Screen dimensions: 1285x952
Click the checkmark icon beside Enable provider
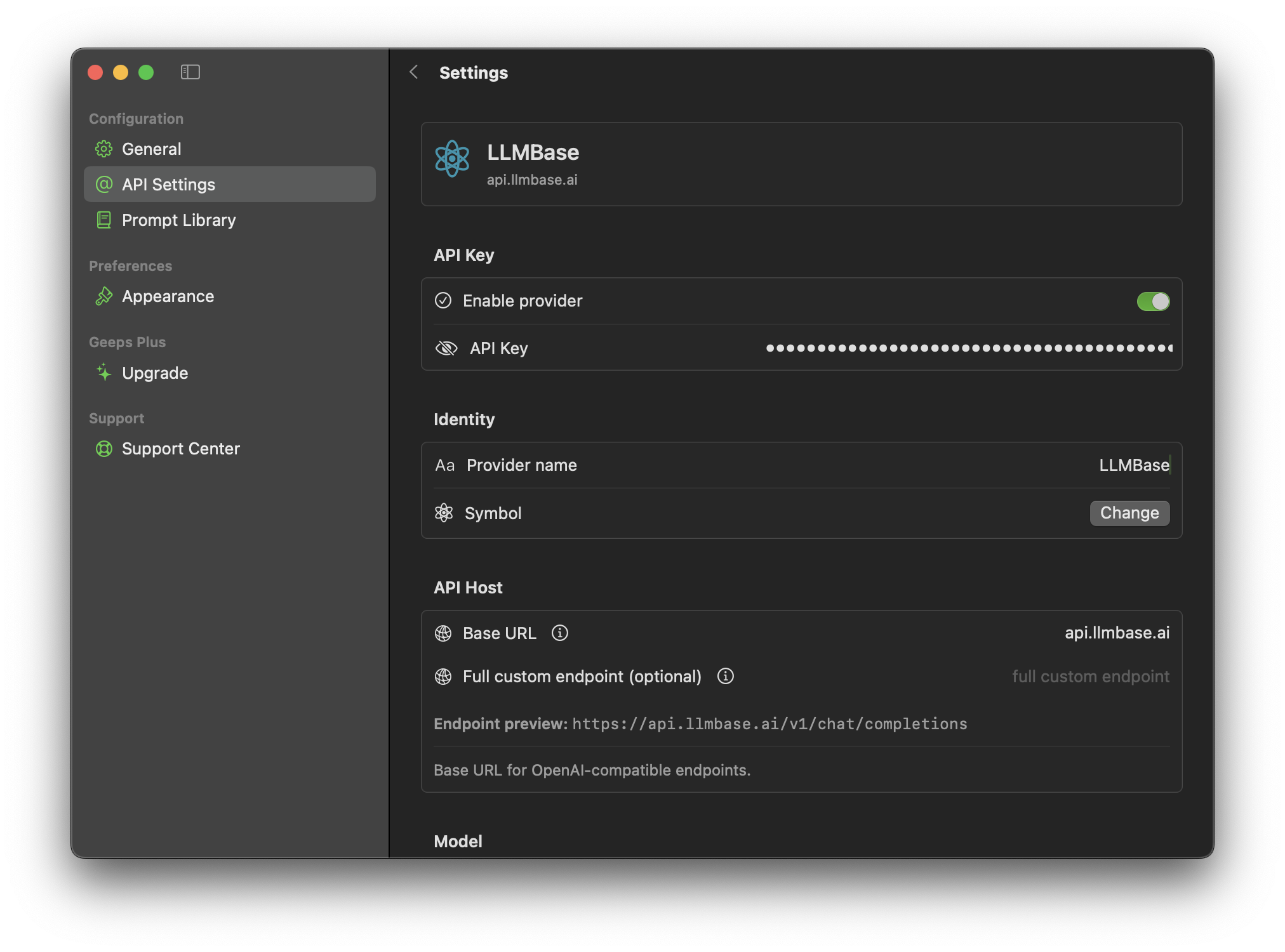tap(443, 301)
